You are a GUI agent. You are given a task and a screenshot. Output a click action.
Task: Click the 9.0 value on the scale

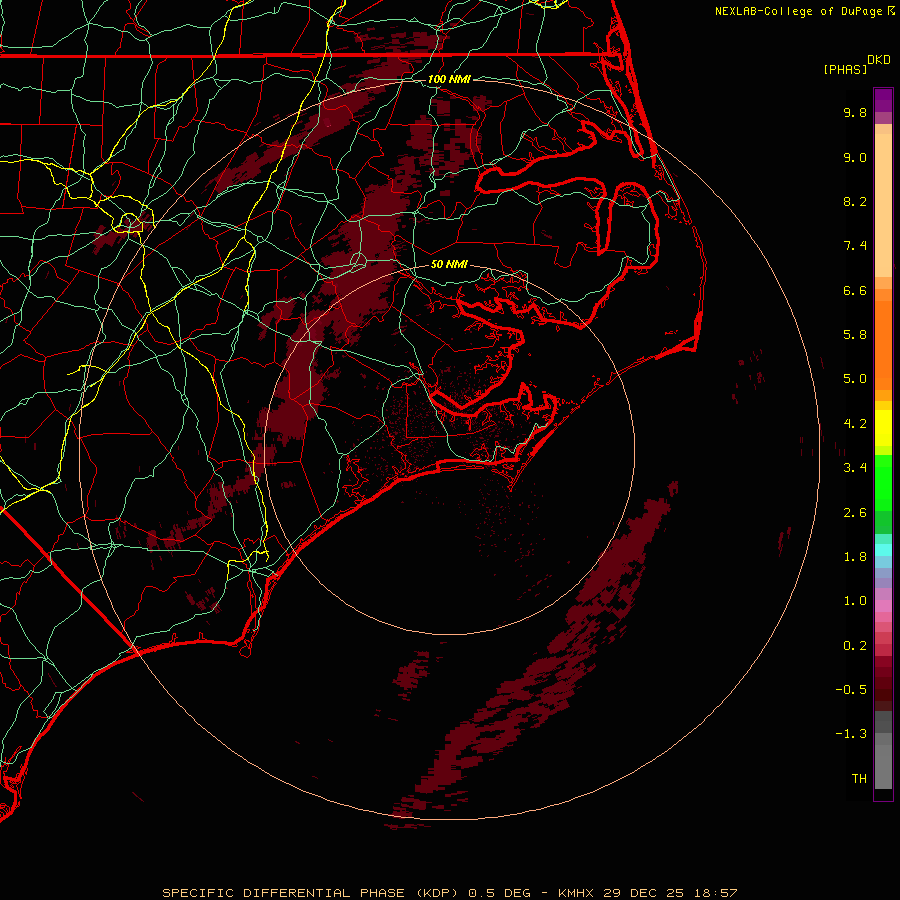coord(855,157)
